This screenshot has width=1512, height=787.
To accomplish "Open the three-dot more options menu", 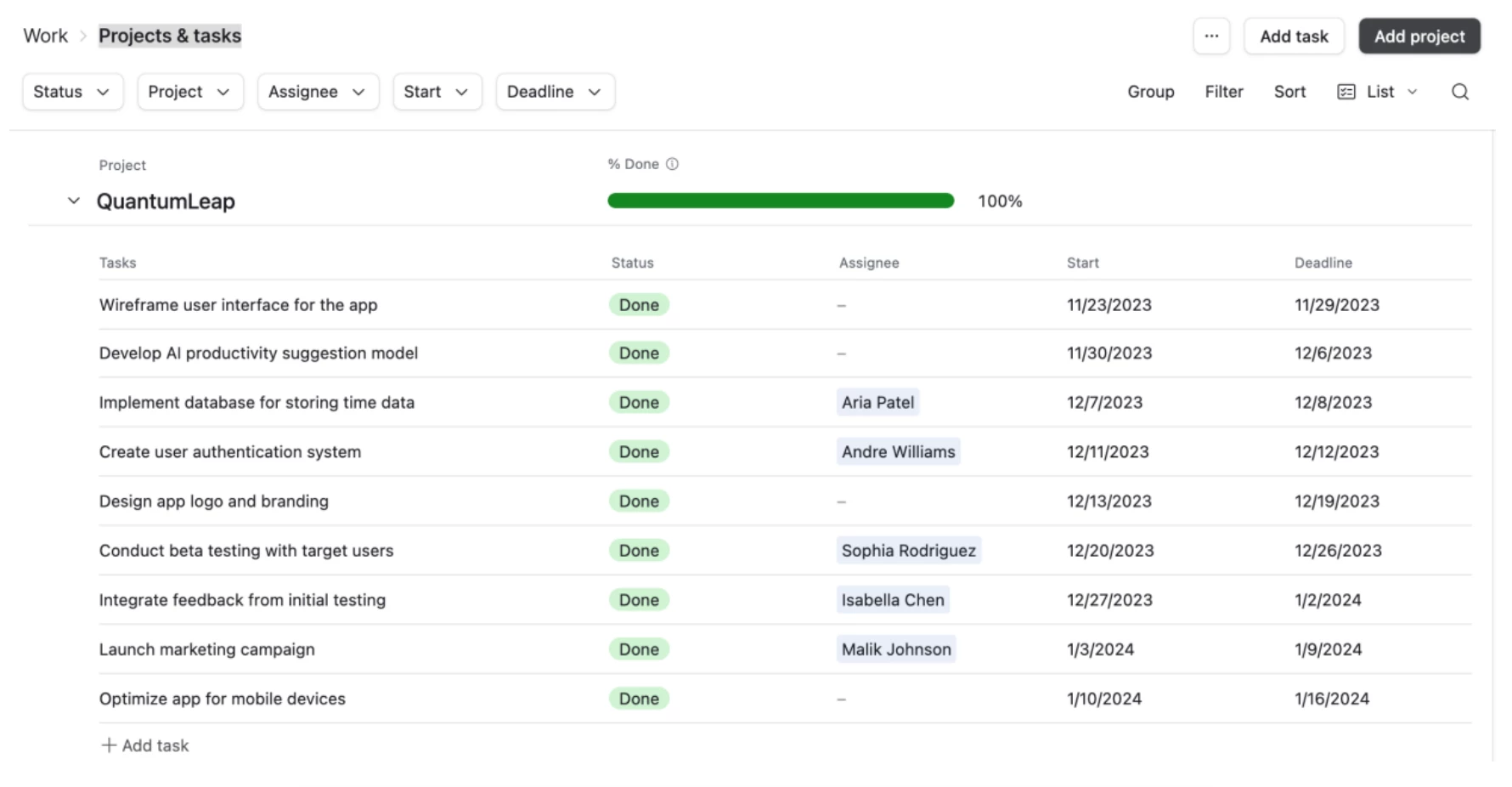I will click(x=1211, y=36).
